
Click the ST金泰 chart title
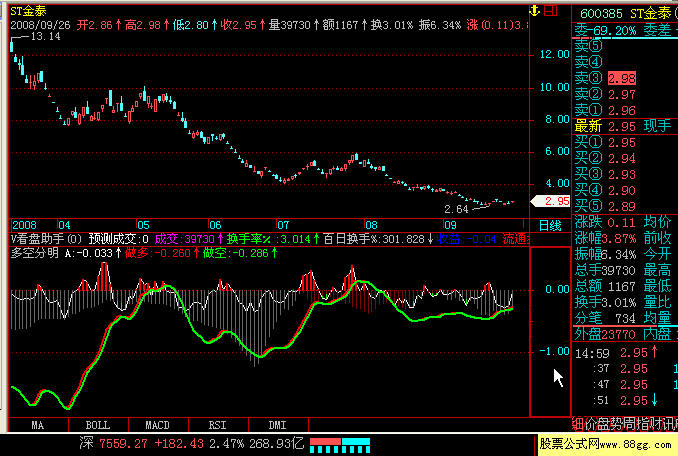click(28, 11)
